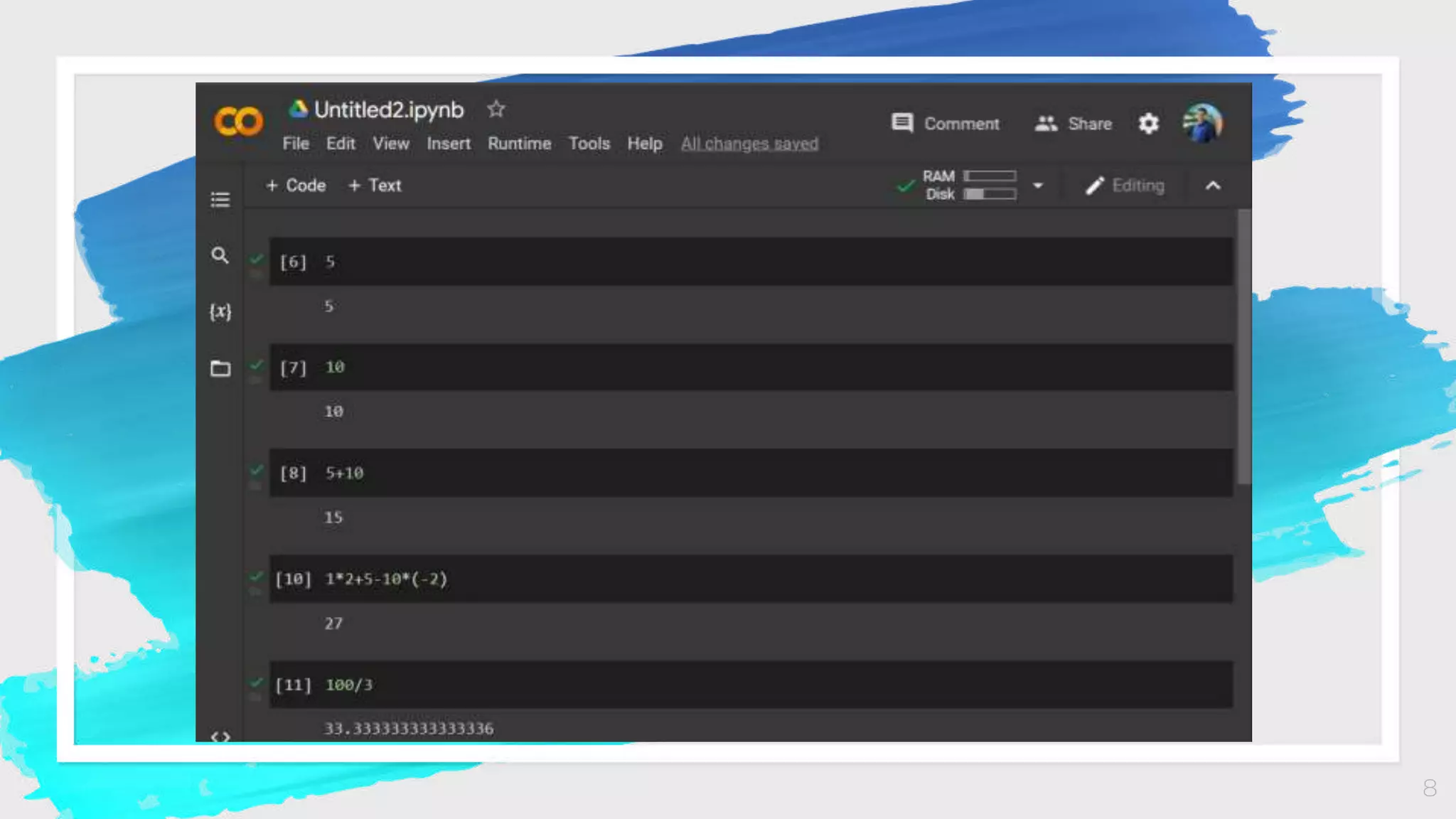Screen dimensions: 1456x819
Task: Open the Files folder sidebar icon
Action: point(220,368)
